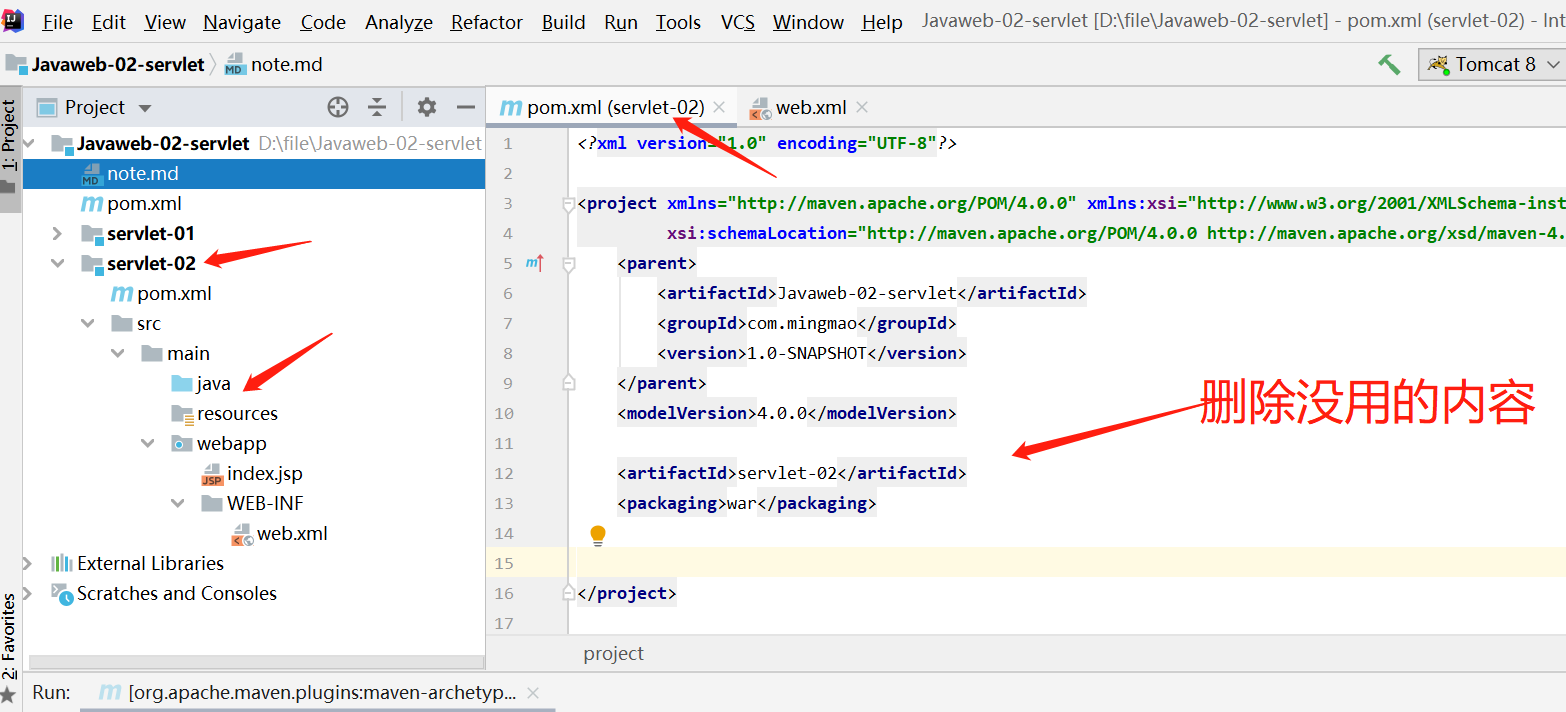This screenshot has height=712, width=1566.
Task: Place cursor on empty line 15
Action: [x=1072, y=563]
